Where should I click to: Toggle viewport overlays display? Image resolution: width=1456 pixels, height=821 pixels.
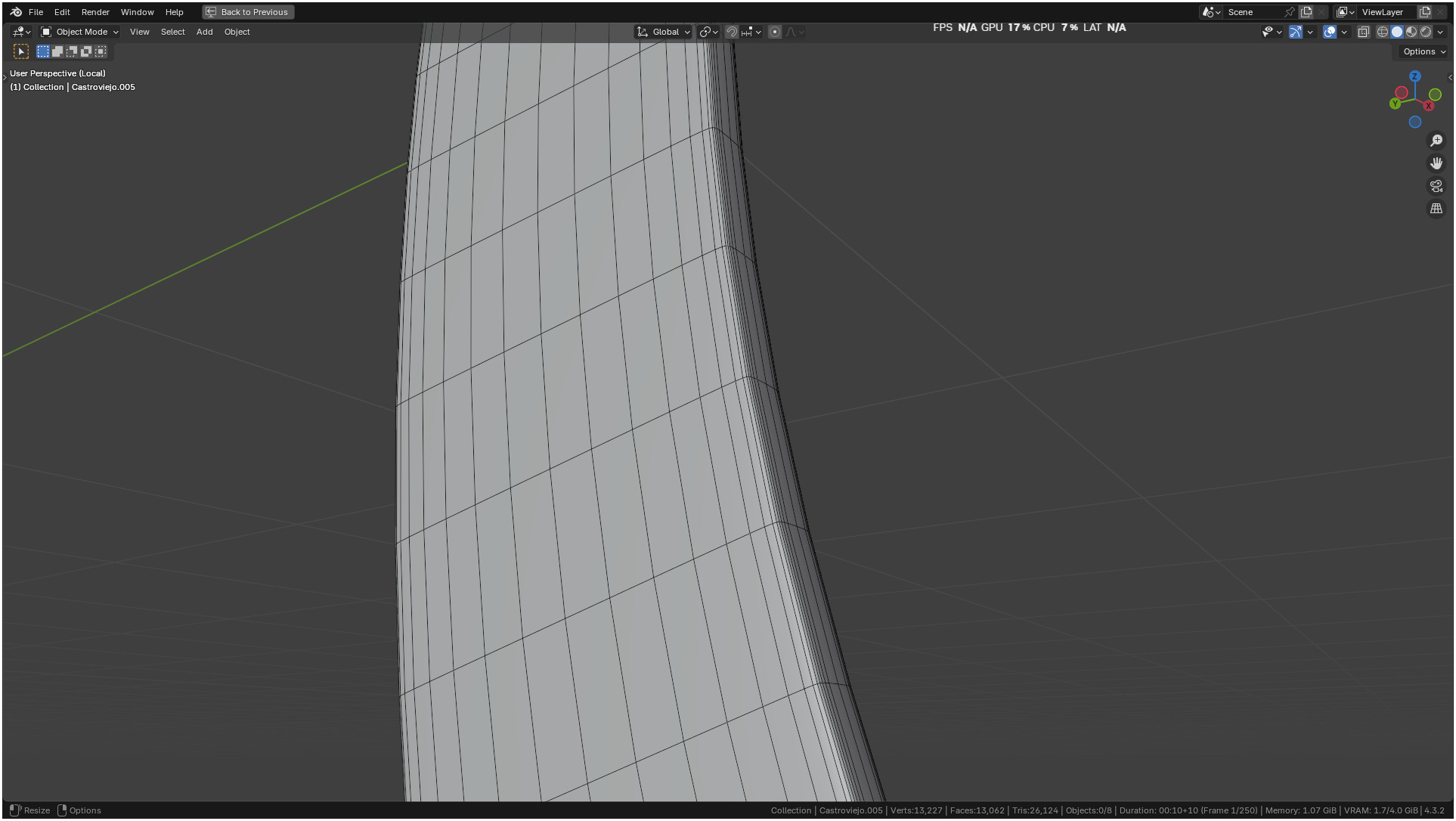tap(1329, 32)
